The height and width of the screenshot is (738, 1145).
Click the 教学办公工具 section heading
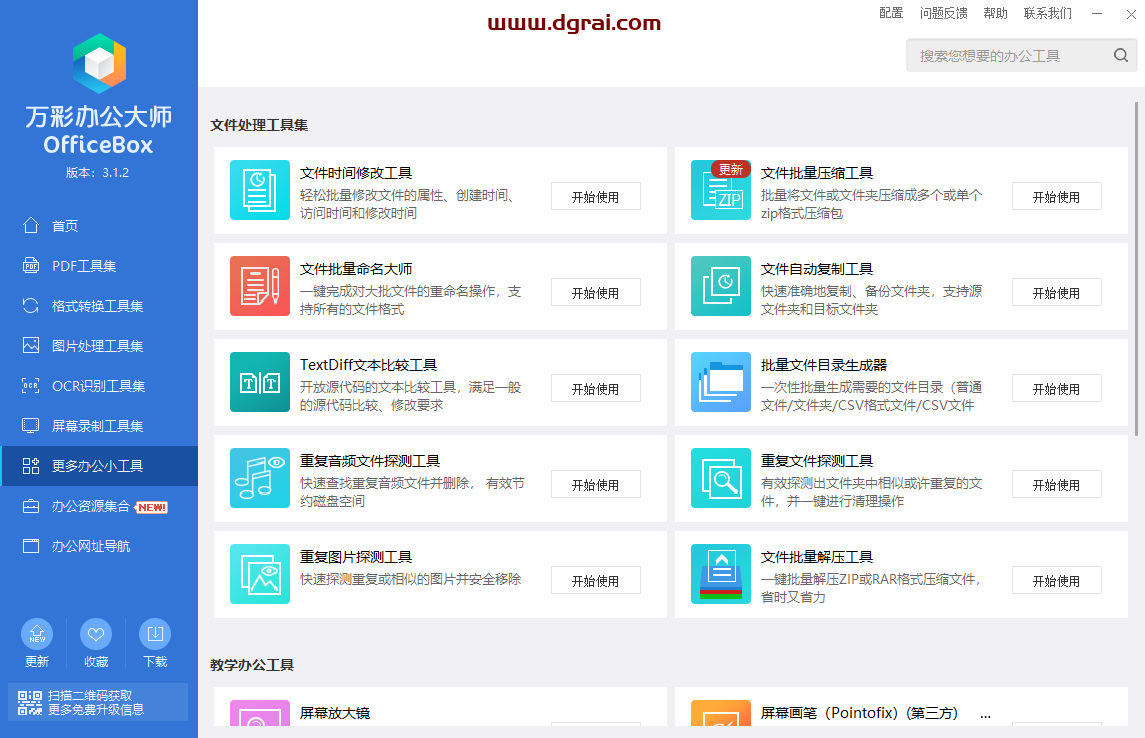click(x=252, y=665)
